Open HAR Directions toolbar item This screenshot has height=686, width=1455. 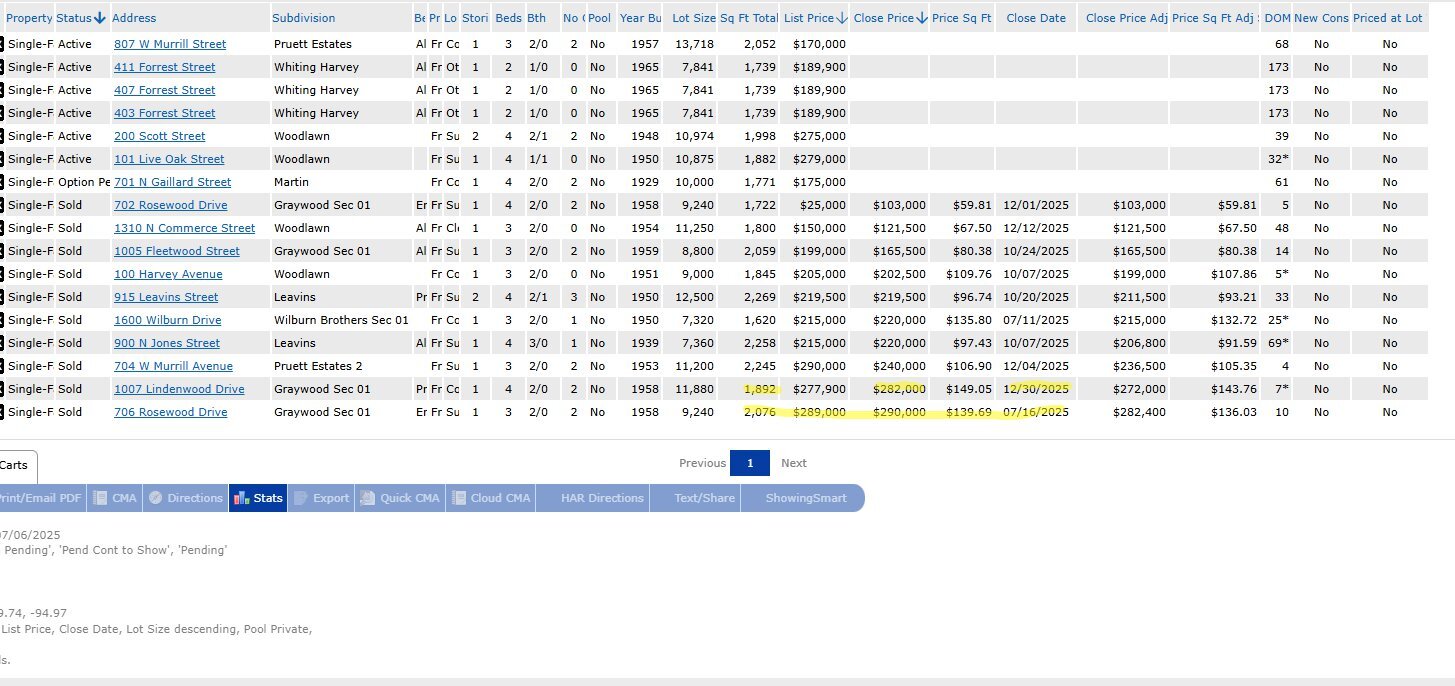[591, 498]
